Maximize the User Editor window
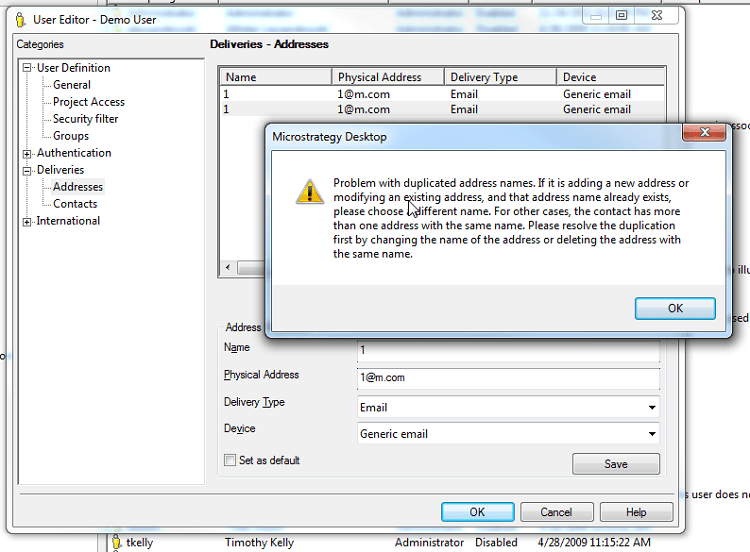The image size is (750, 552). point(621,15)
